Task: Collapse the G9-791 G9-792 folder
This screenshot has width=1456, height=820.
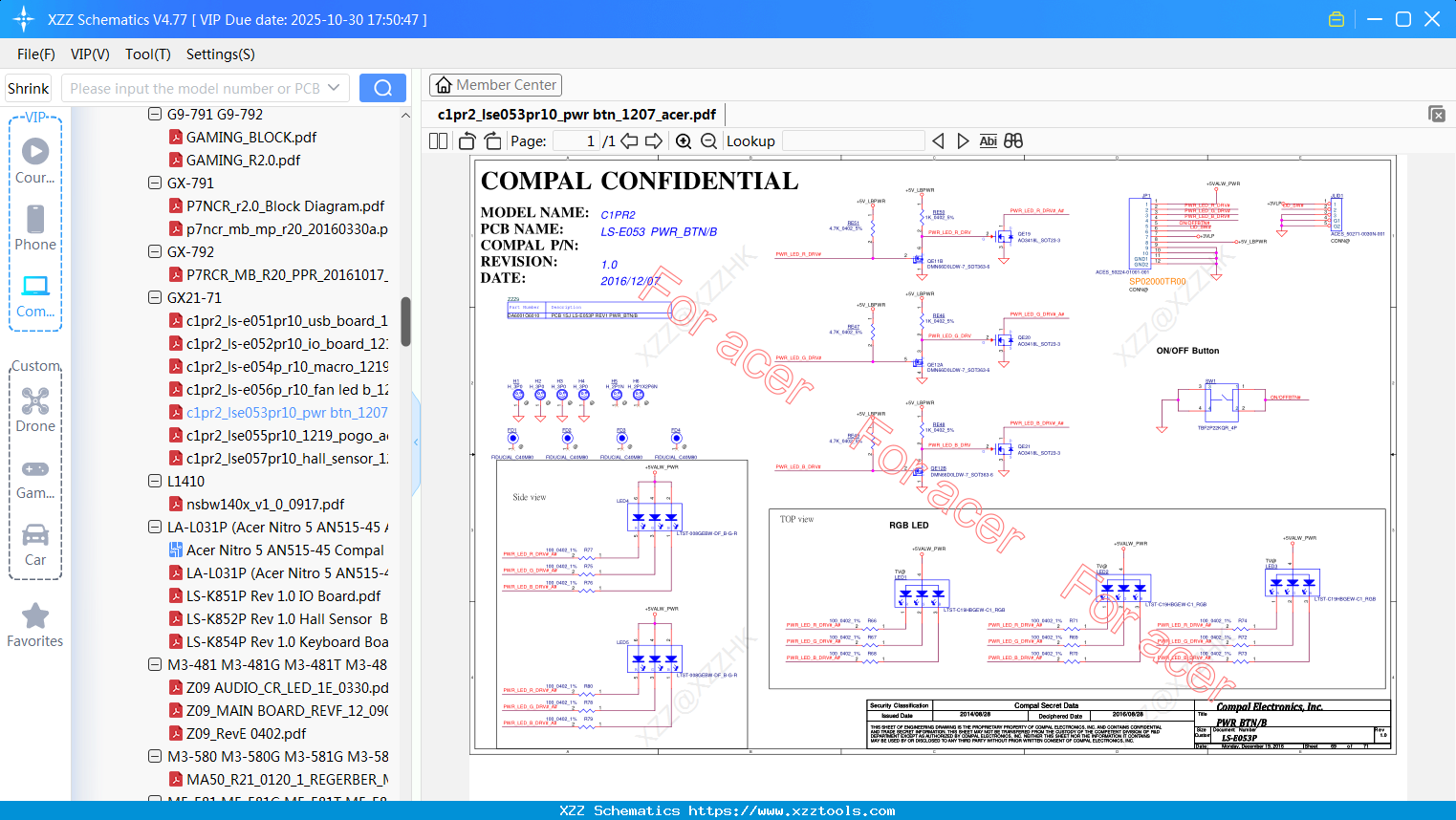Action: coord(155,114)
